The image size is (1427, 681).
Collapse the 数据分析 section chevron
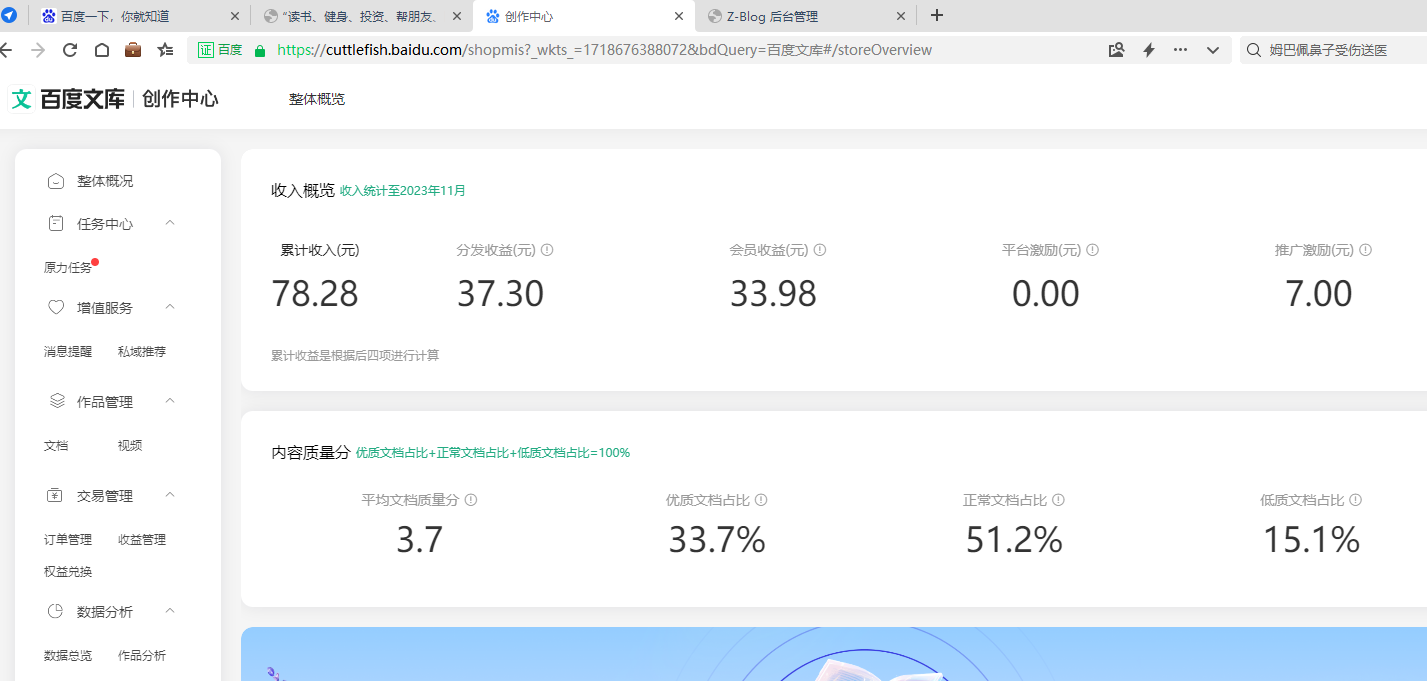[x=170, y=611]
